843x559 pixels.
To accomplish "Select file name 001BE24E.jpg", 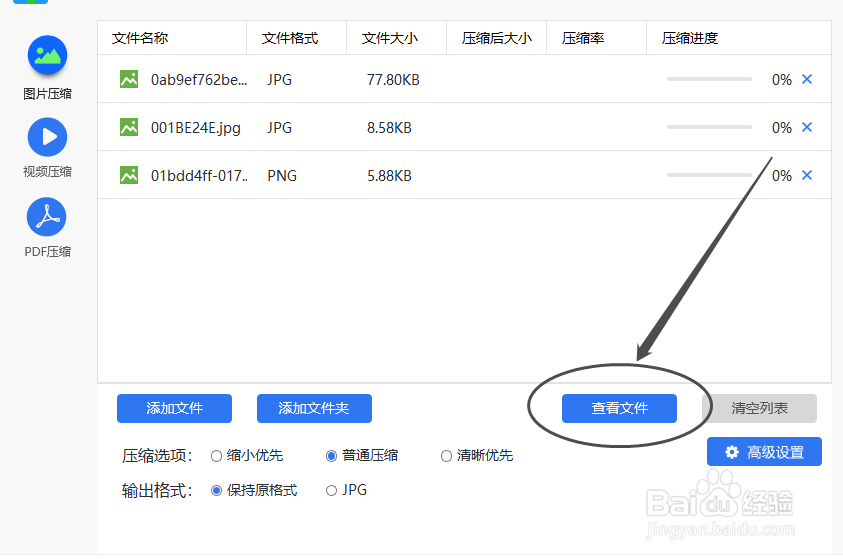I will [196, 128].
